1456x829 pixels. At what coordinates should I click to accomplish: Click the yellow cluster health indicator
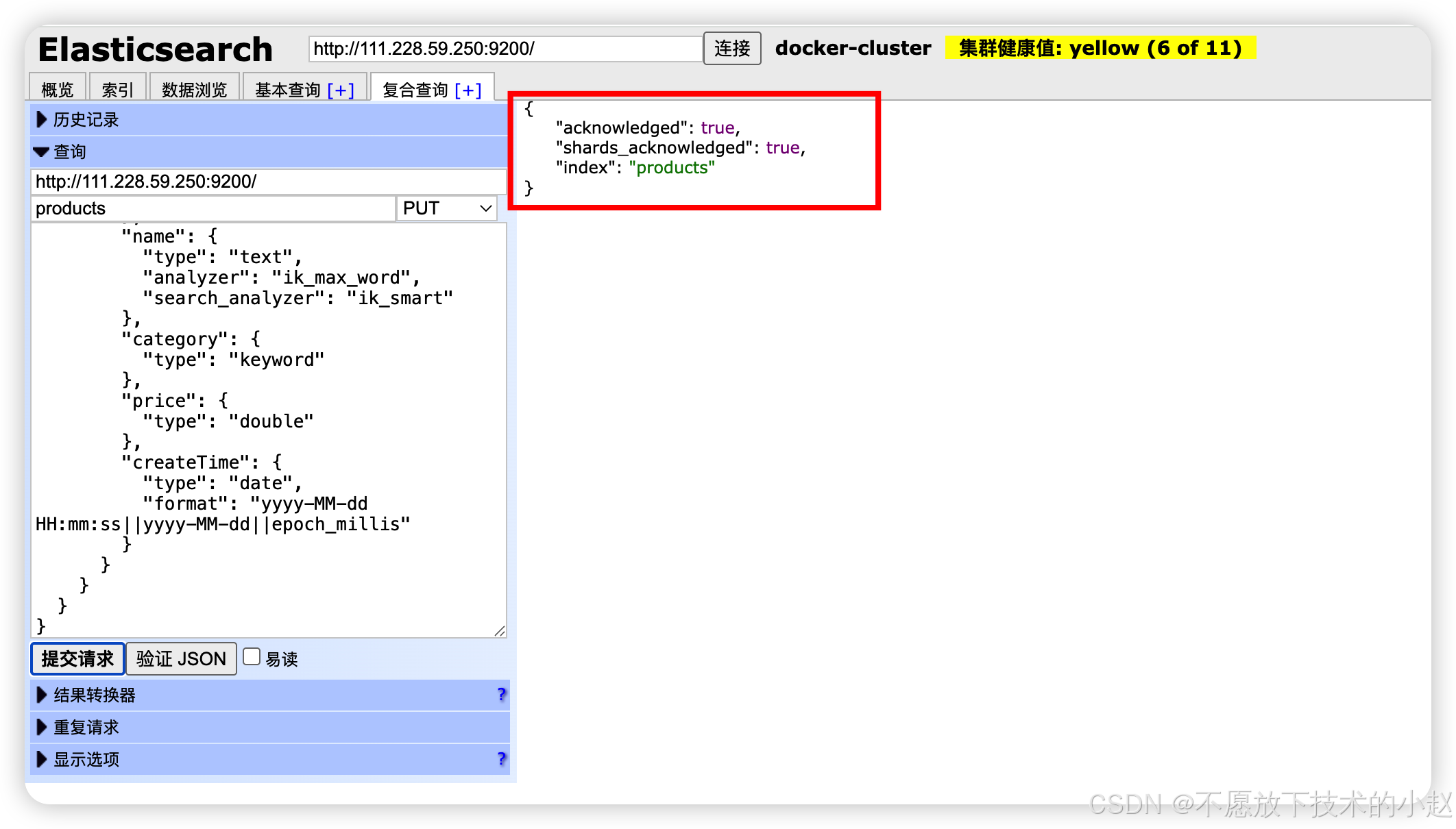tap(1100, 48)
